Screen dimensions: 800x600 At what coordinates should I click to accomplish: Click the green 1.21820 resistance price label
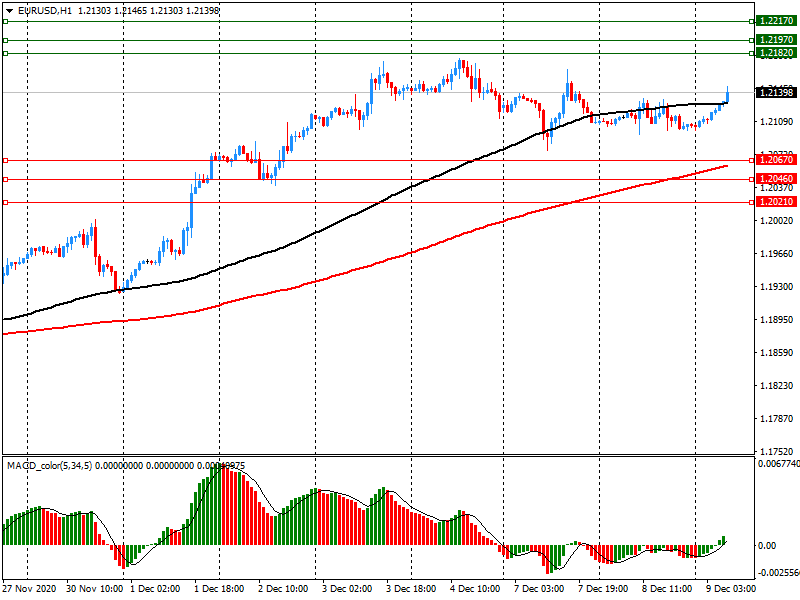(x=776, y=53)
